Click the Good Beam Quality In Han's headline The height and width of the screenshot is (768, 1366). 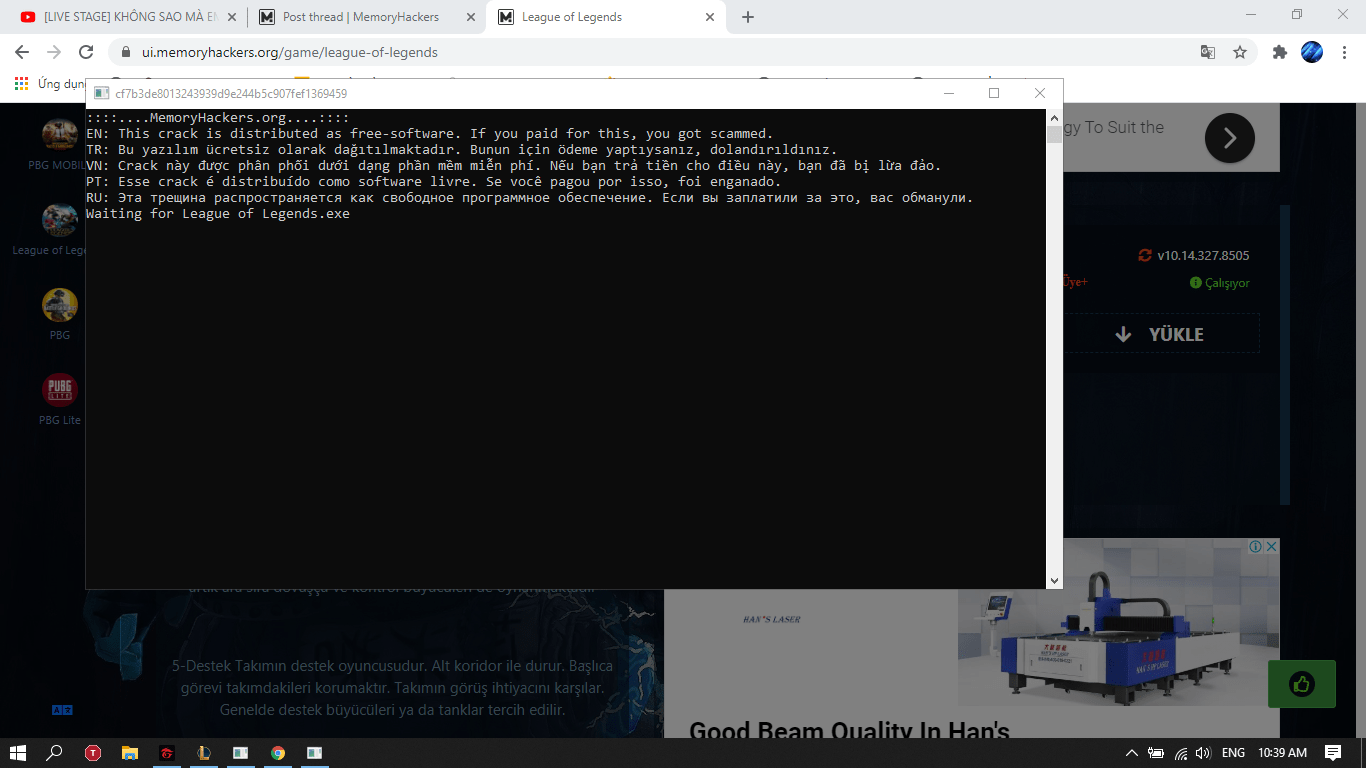[x=849, y=732]
